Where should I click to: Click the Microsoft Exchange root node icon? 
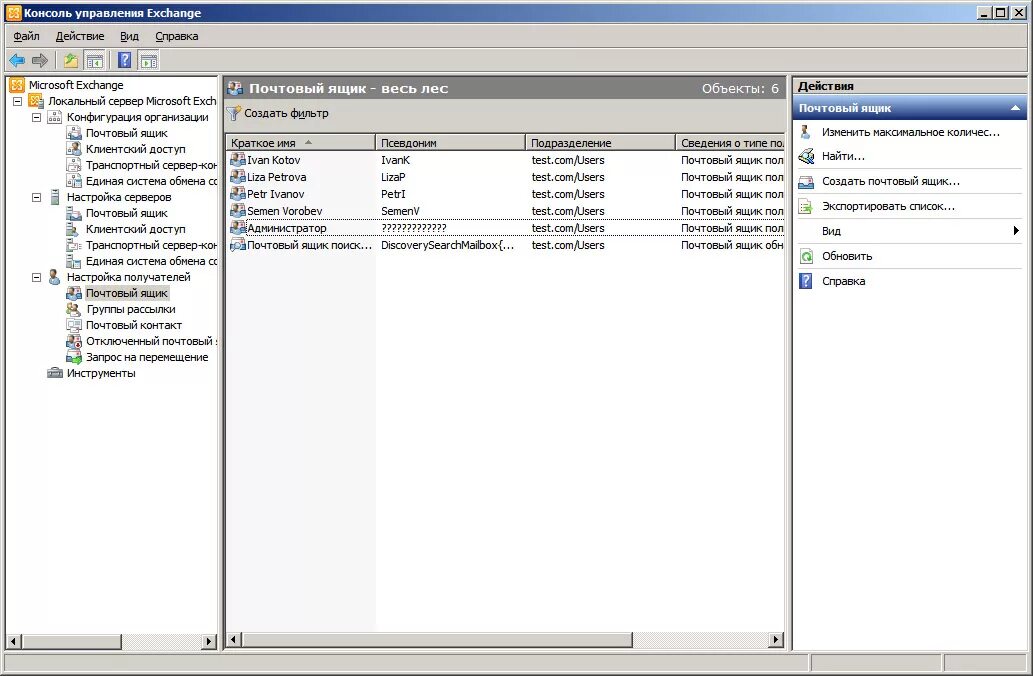17,85
